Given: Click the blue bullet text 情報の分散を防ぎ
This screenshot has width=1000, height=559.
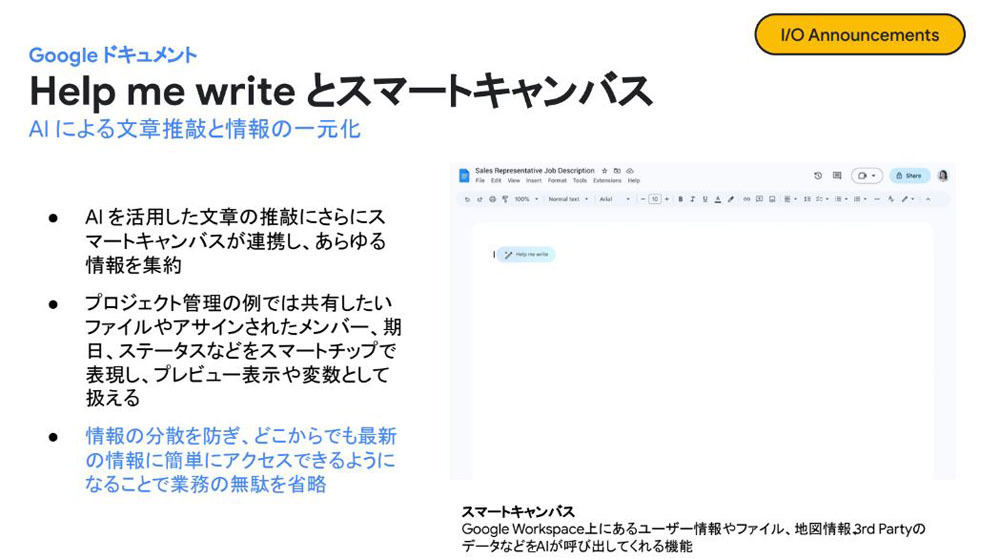Looking at the screenshot, I should pos(162,436).
